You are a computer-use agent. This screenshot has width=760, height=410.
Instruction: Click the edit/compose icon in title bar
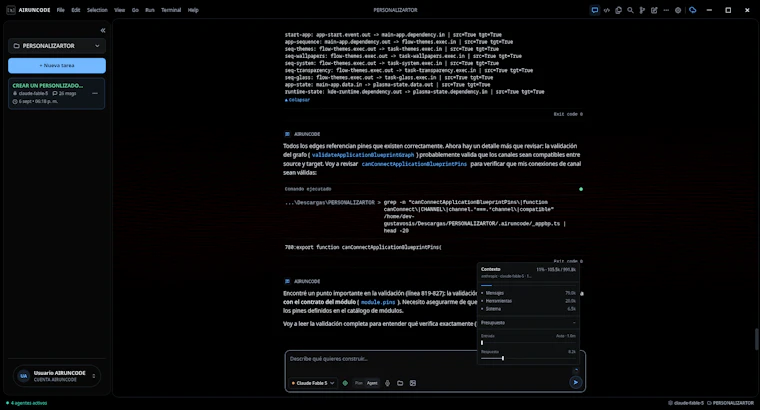click(654, 10)
